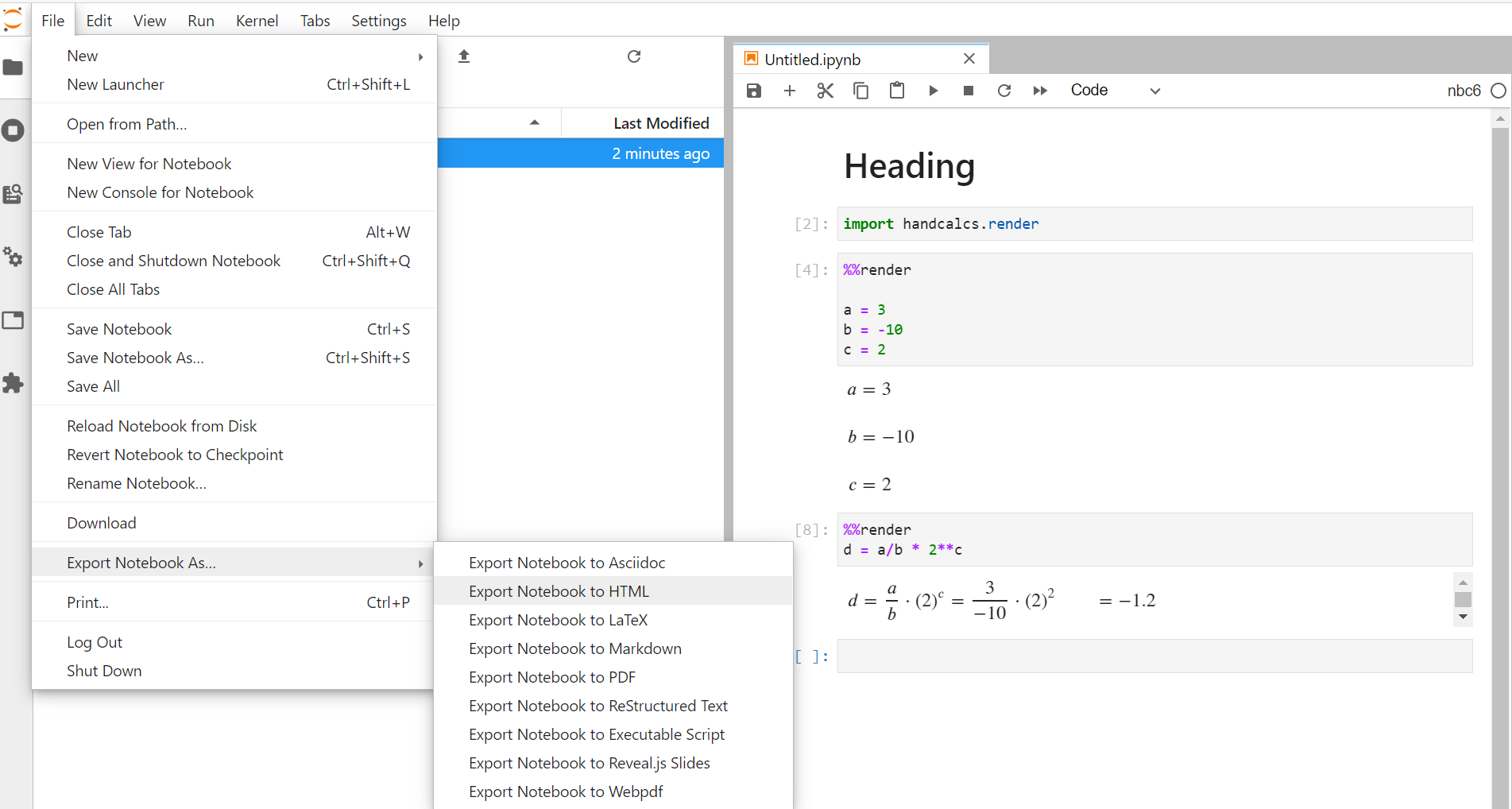This screenshot has width=1512, height=809.
Task: Paste cells with the clipboard icon
Action: 896,91
